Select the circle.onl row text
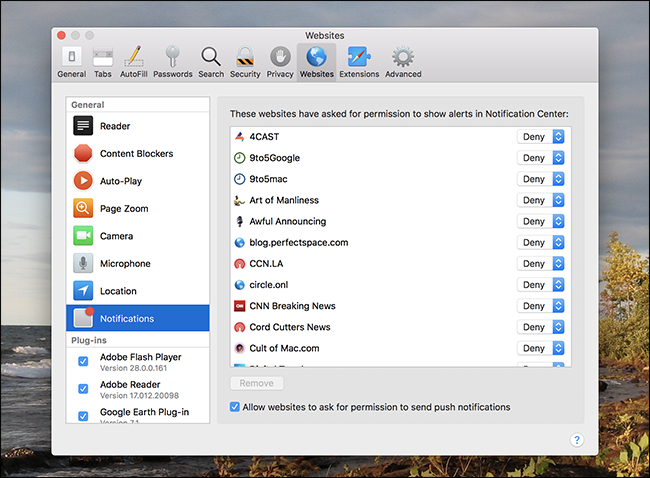This screenshot has height=478, width=650. pos(269,285)
